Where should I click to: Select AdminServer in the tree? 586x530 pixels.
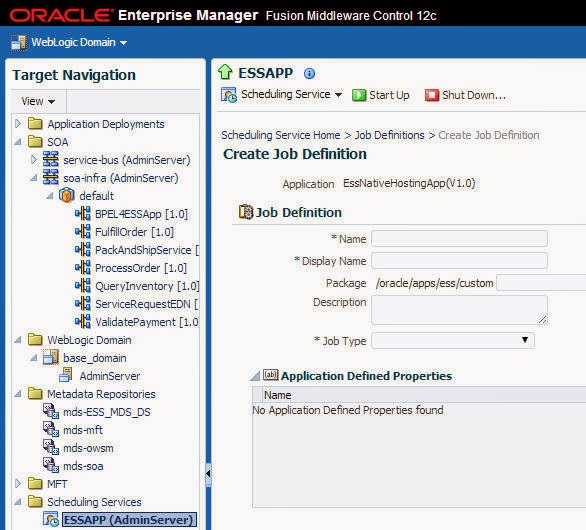(110, 376)
